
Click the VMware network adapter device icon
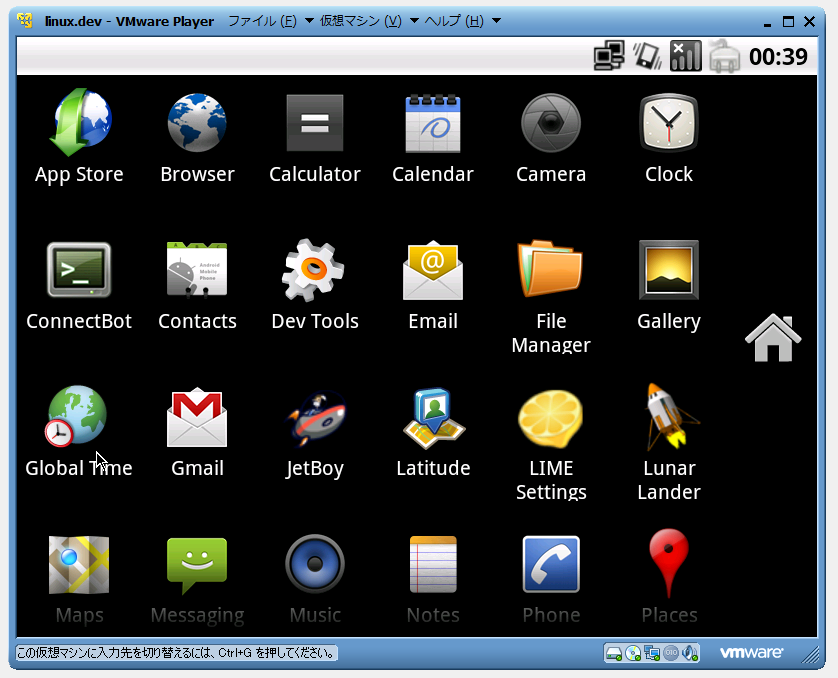point(652,653)
